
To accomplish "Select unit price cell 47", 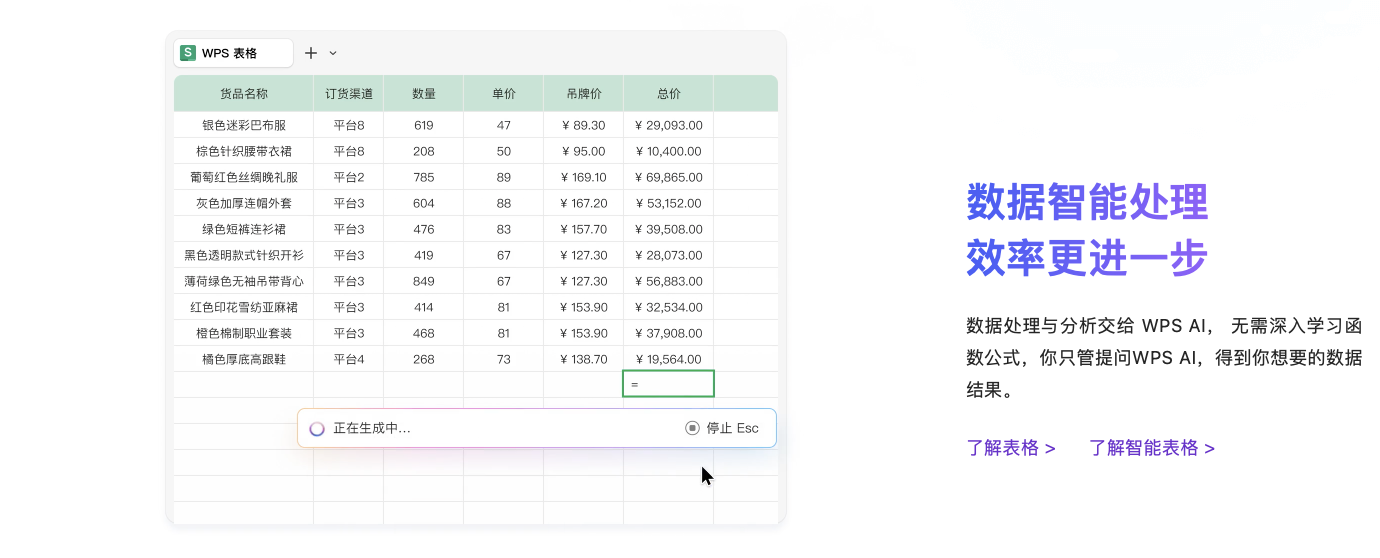I will 504,125.
